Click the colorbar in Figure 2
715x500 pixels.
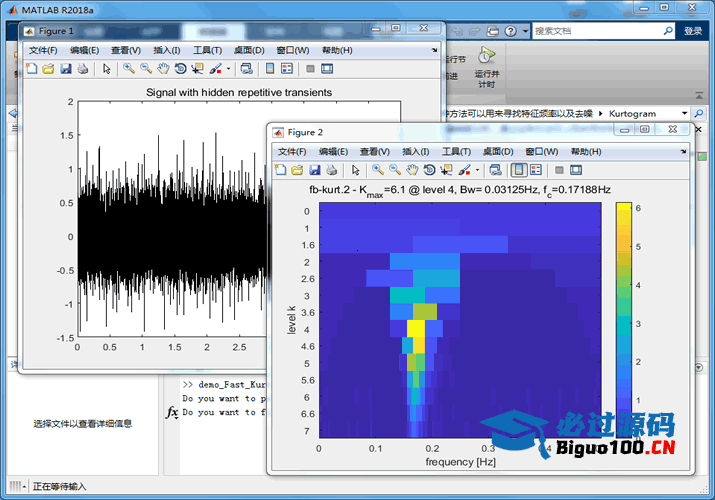[624, 318]
